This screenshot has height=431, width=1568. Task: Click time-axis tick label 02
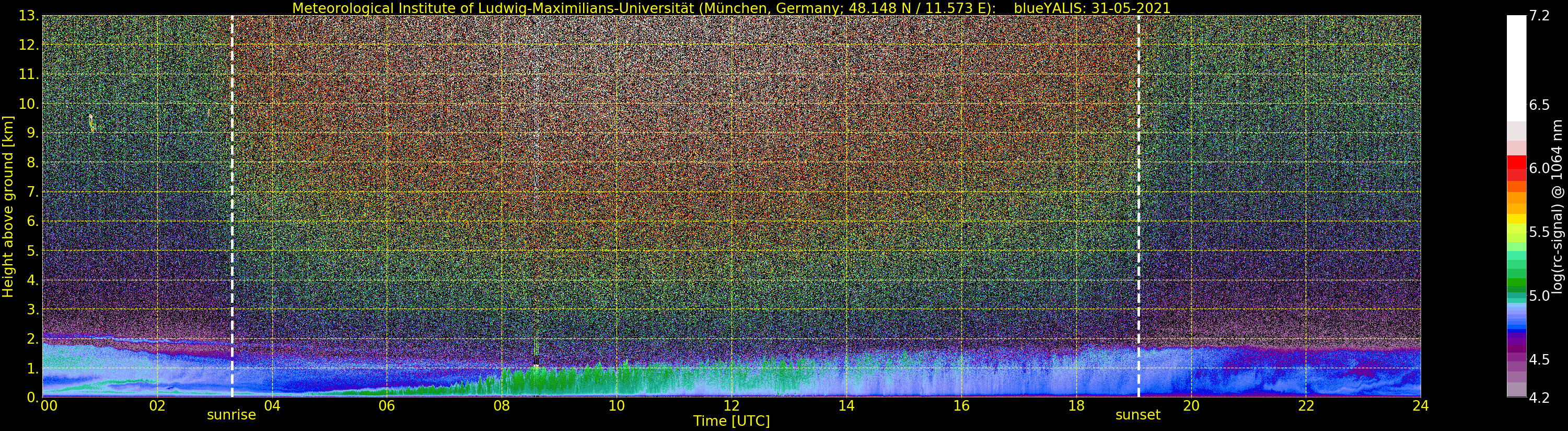(x=157, y=405)
